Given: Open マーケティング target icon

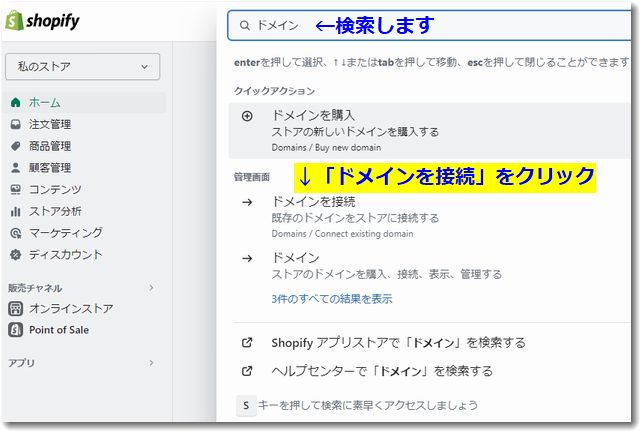Looking at the screenshot, I should click(16, 233).
